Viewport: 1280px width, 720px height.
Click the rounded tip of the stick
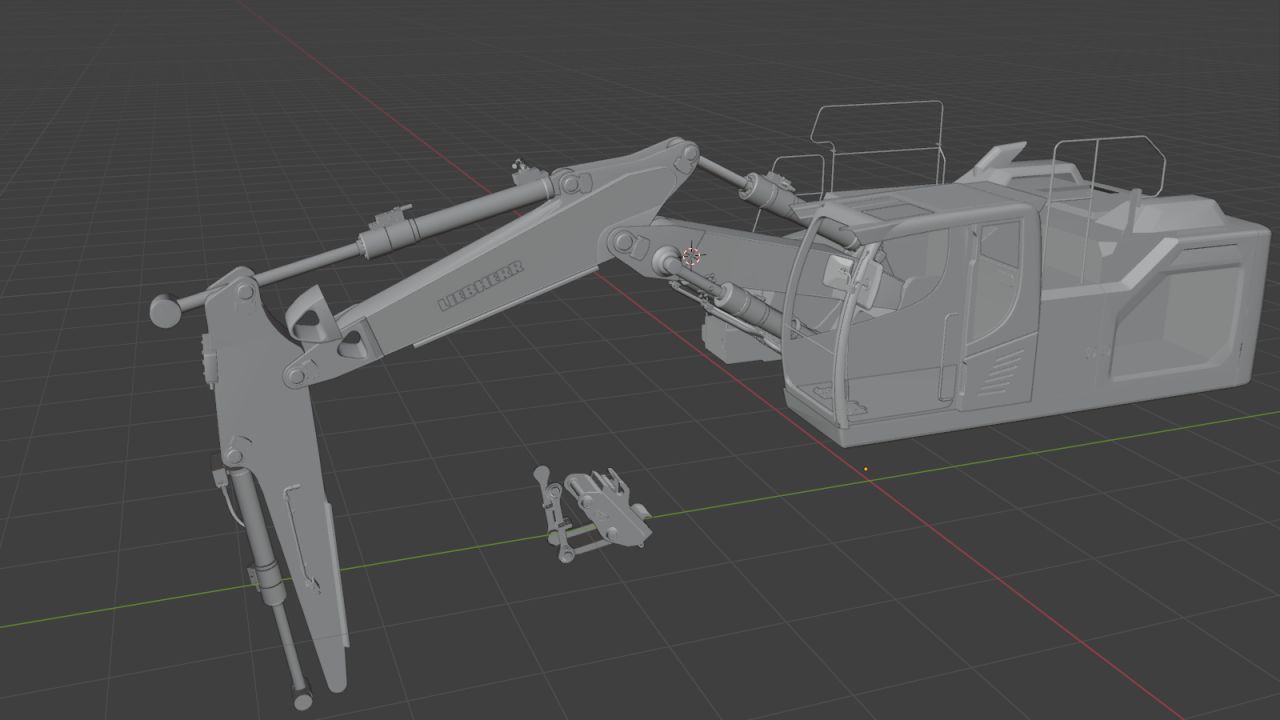pos(333,680)
